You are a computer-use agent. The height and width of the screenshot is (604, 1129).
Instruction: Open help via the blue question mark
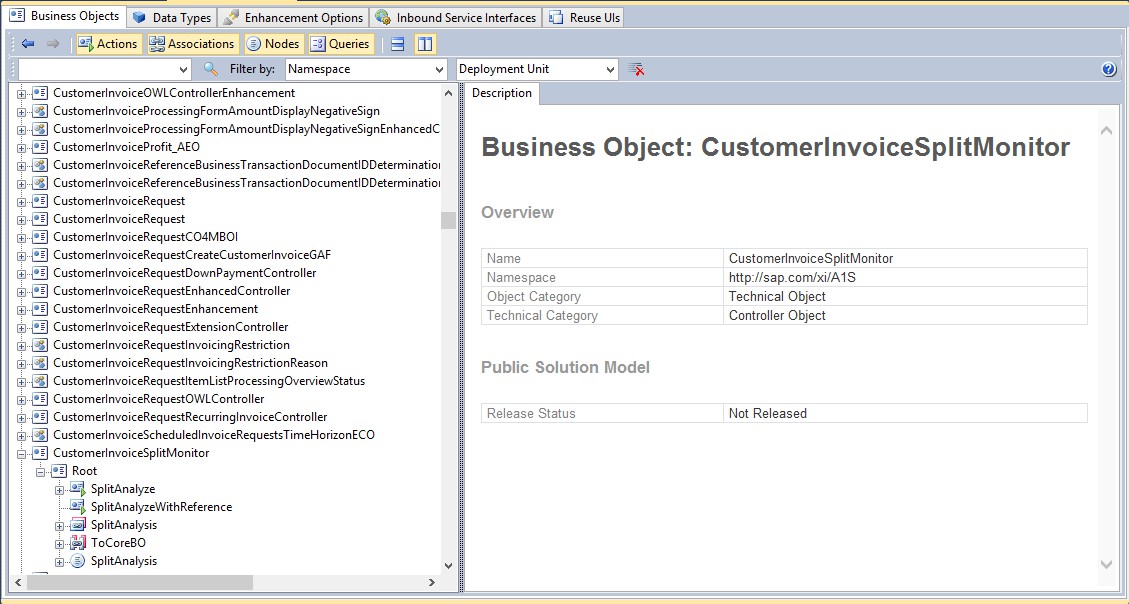coord(1108,69)
